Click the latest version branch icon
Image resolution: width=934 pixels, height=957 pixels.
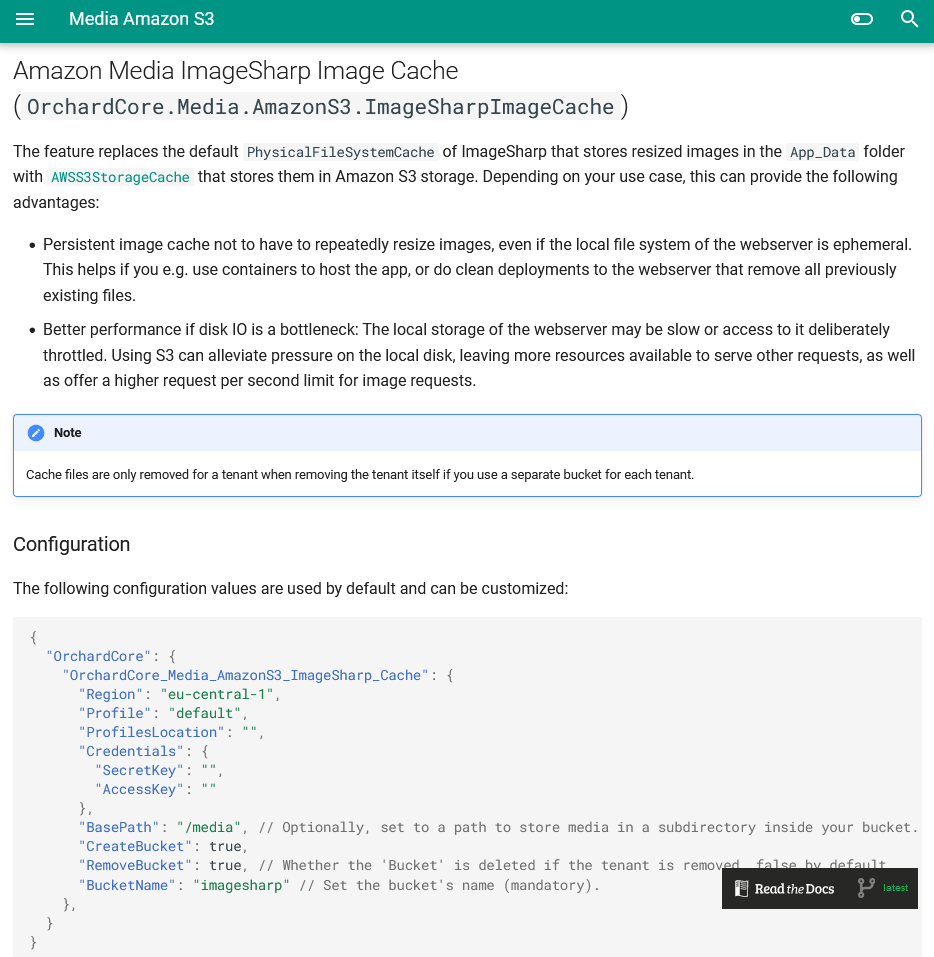pos(866,888)
